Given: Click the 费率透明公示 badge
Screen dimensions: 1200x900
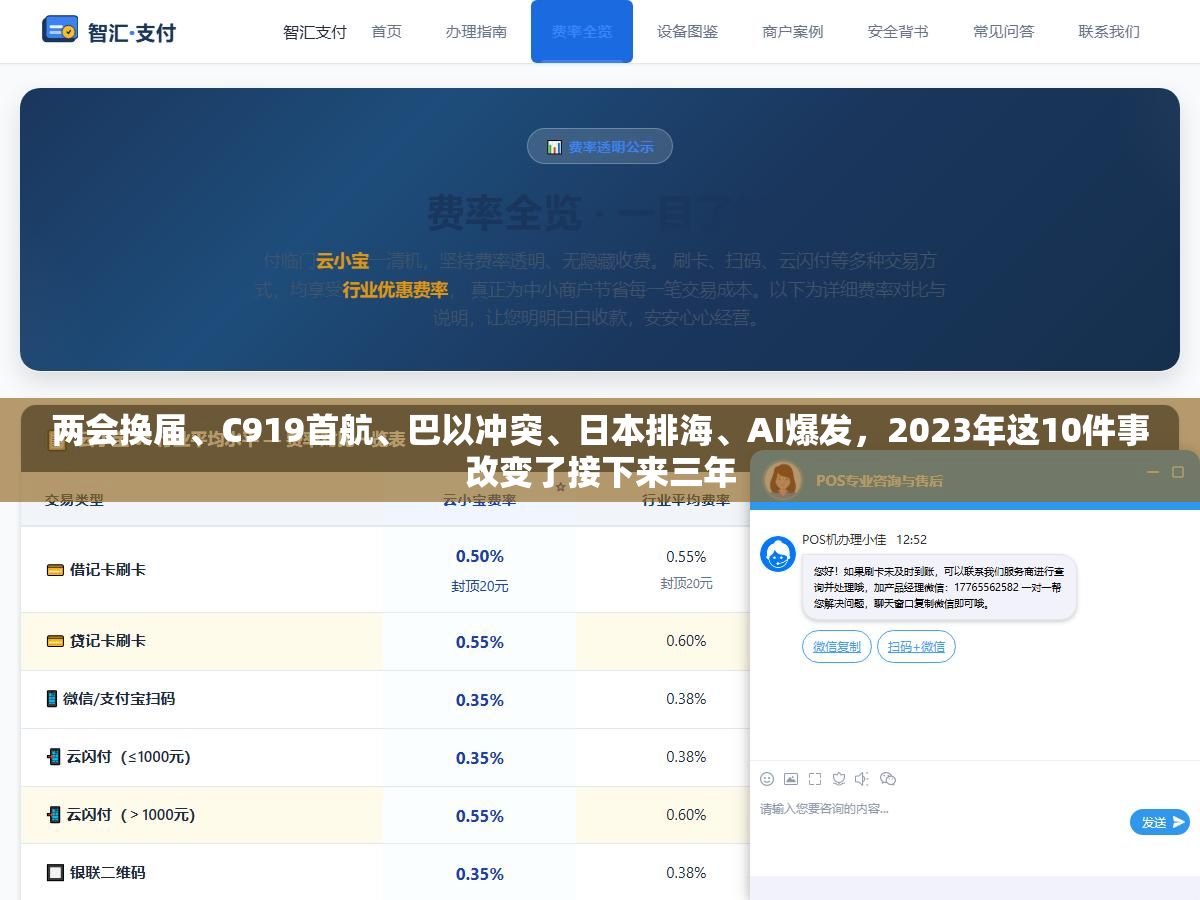Looking at the screenshot, I should coord(600,147).
